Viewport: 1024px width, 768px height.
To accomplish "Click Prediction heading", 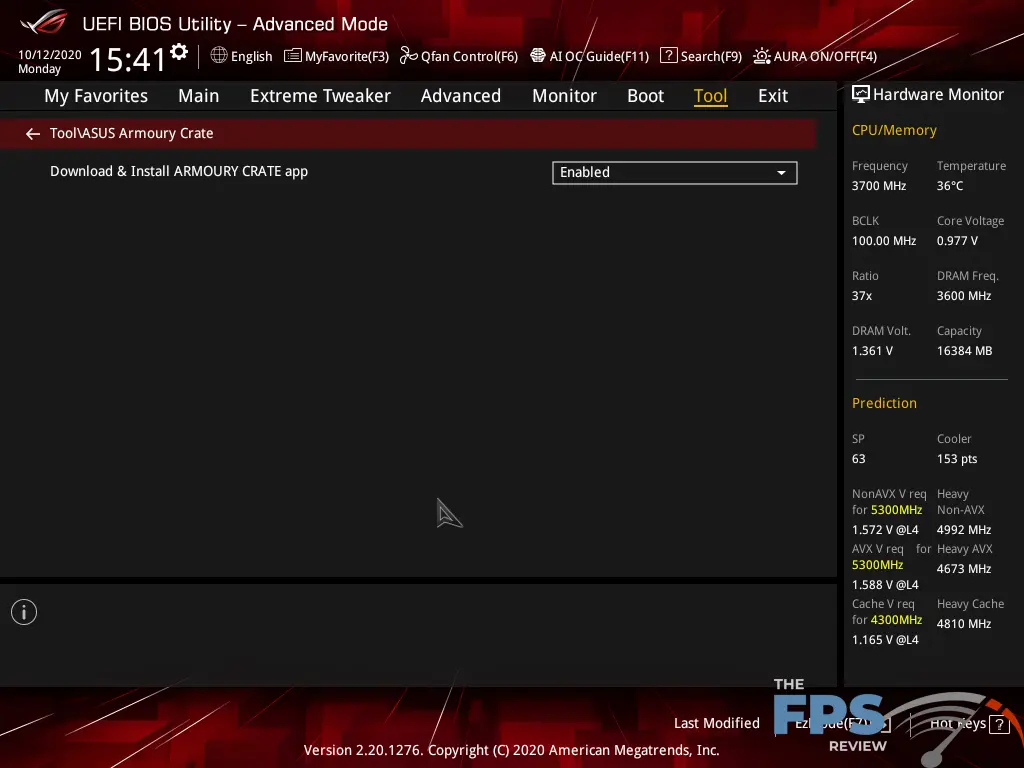I will (884, 403).
